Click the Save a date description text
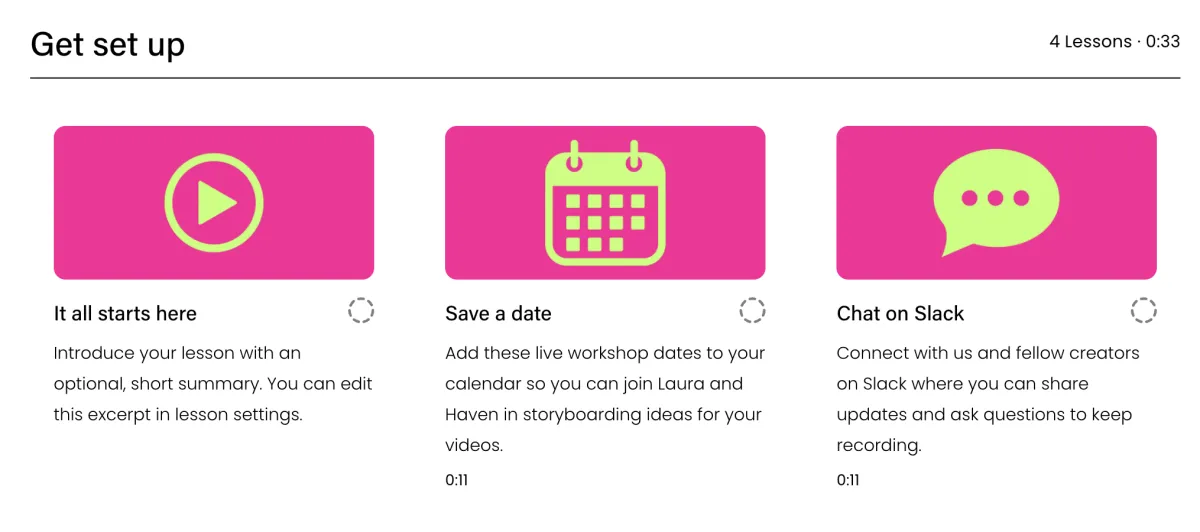 [605, 399]
